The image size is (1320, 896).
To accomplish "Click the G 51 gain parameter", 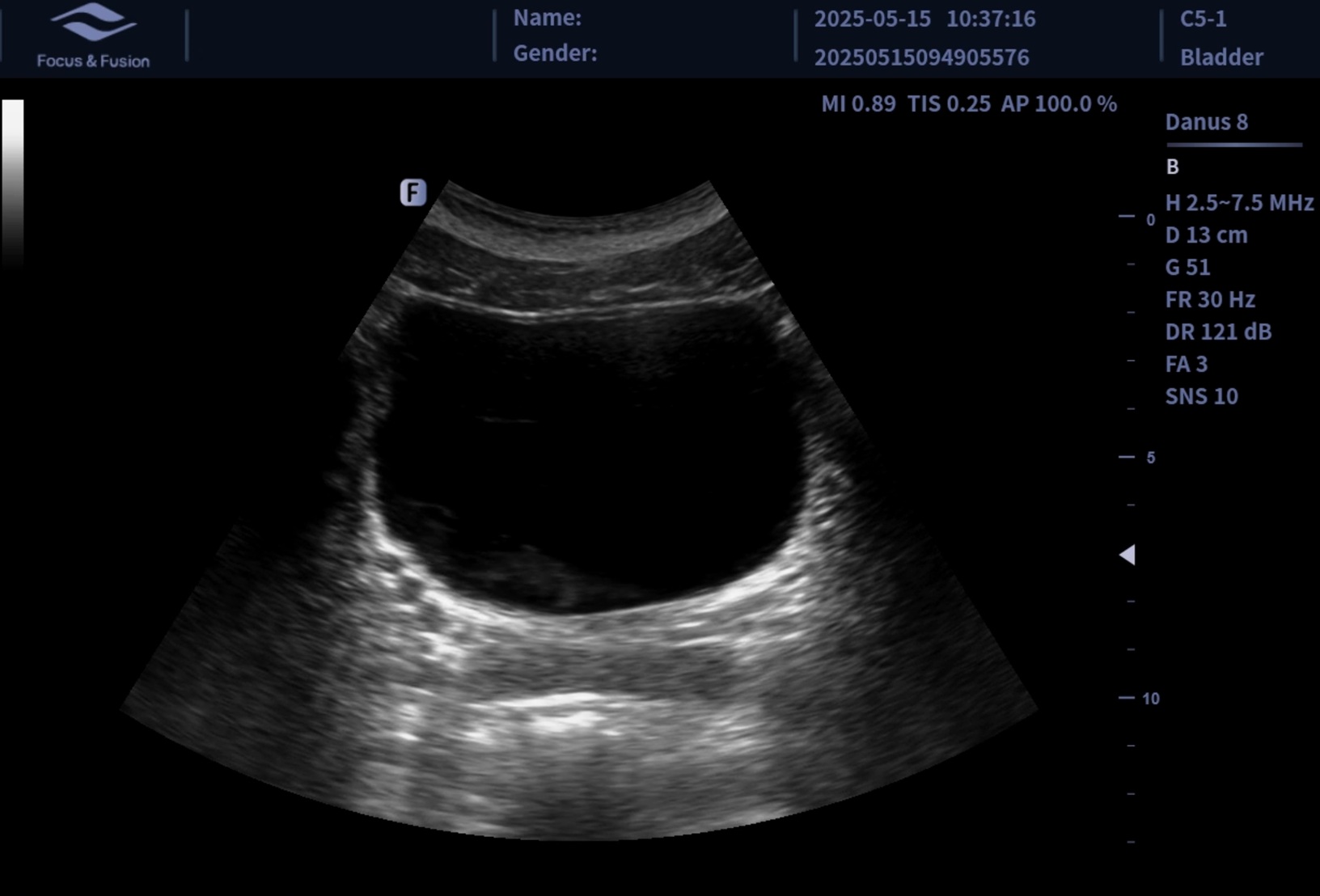I will (1187, 268).
